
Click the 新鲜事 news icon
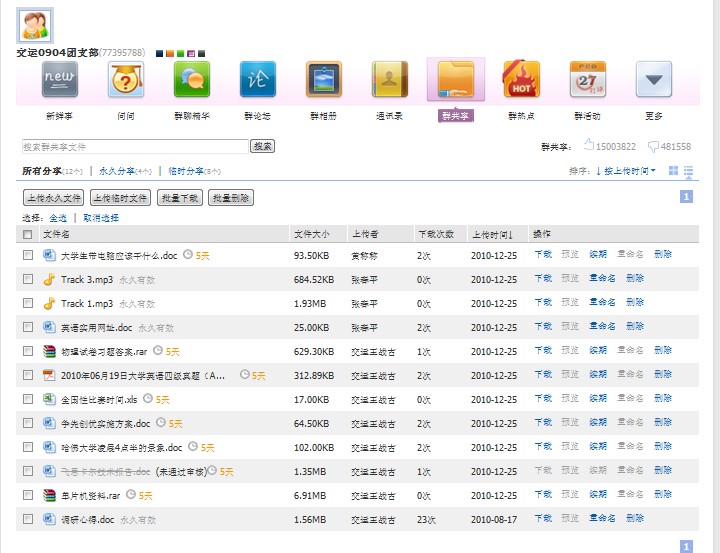[59, 80]
